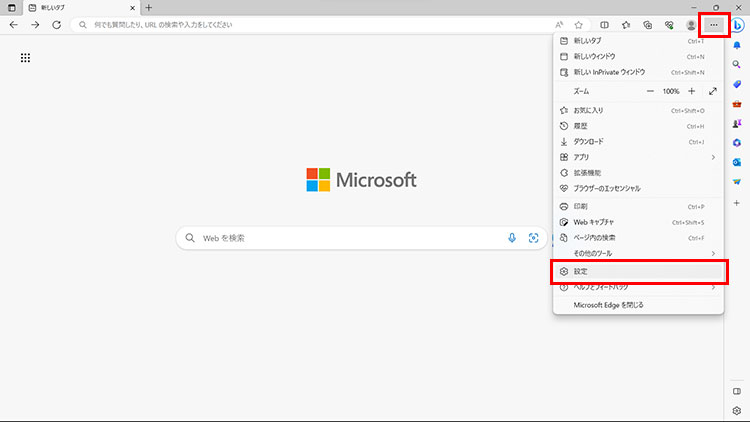Click the sidebar notification bell icon
The image size is (750, 422).
coord(737,45)
